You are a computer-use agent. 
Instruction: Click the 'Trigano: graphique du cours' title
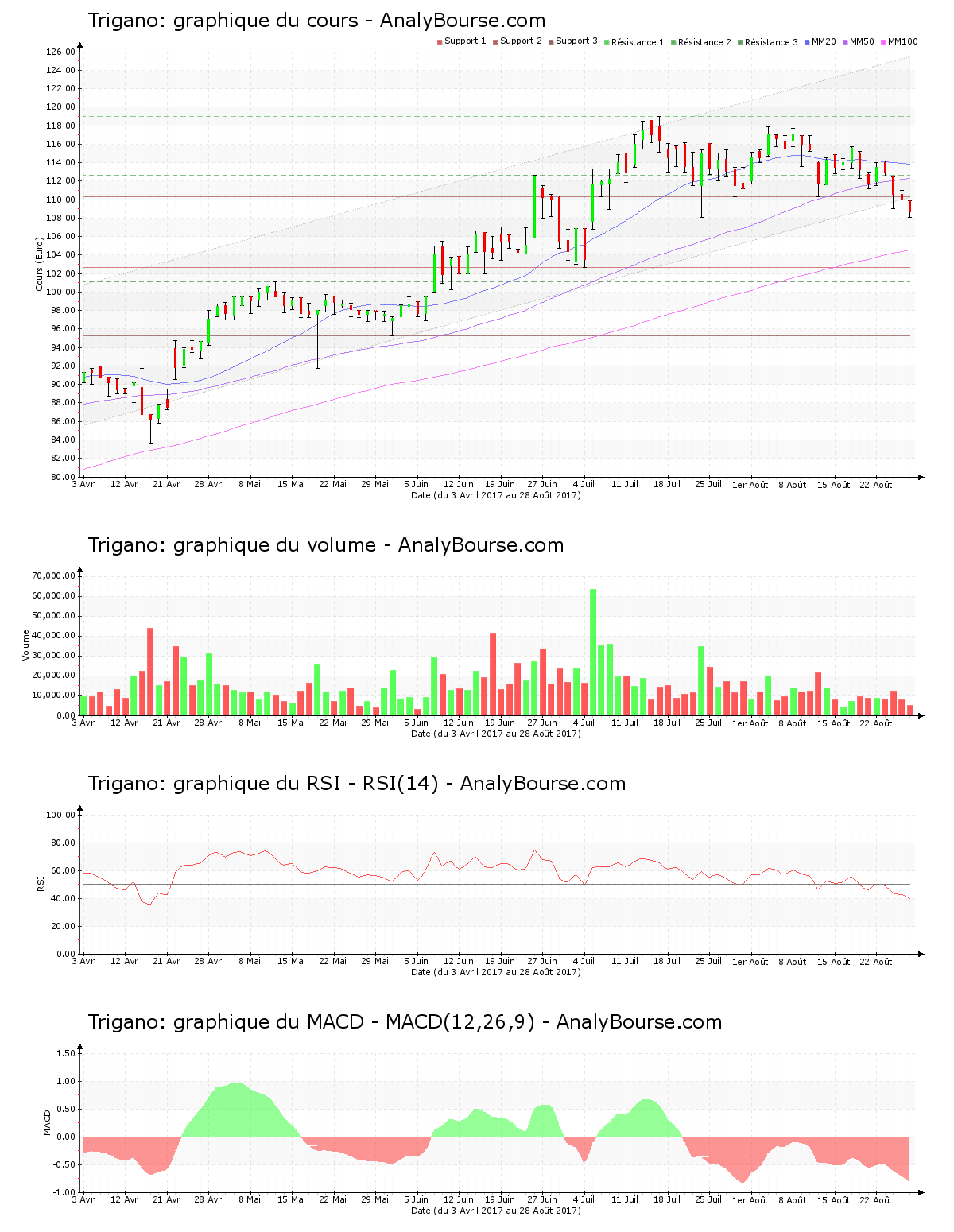[x=223, y=21]
